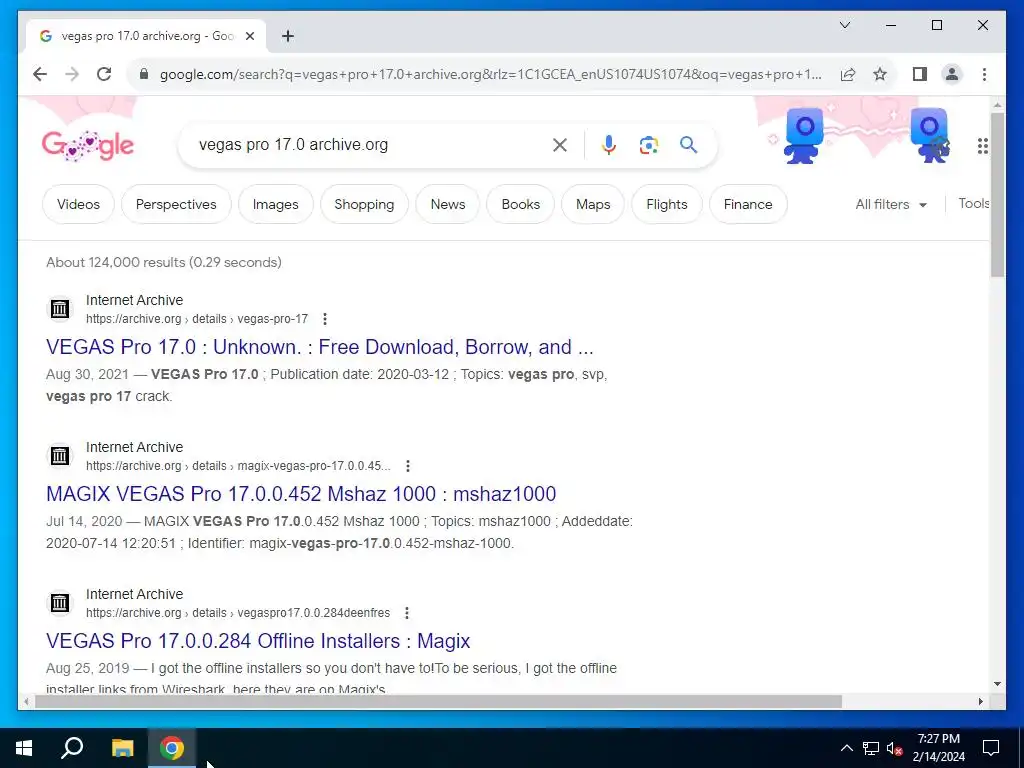1024x768 pixels.
Task: Clear the search box with the X icon
Action: pos(560,145)
